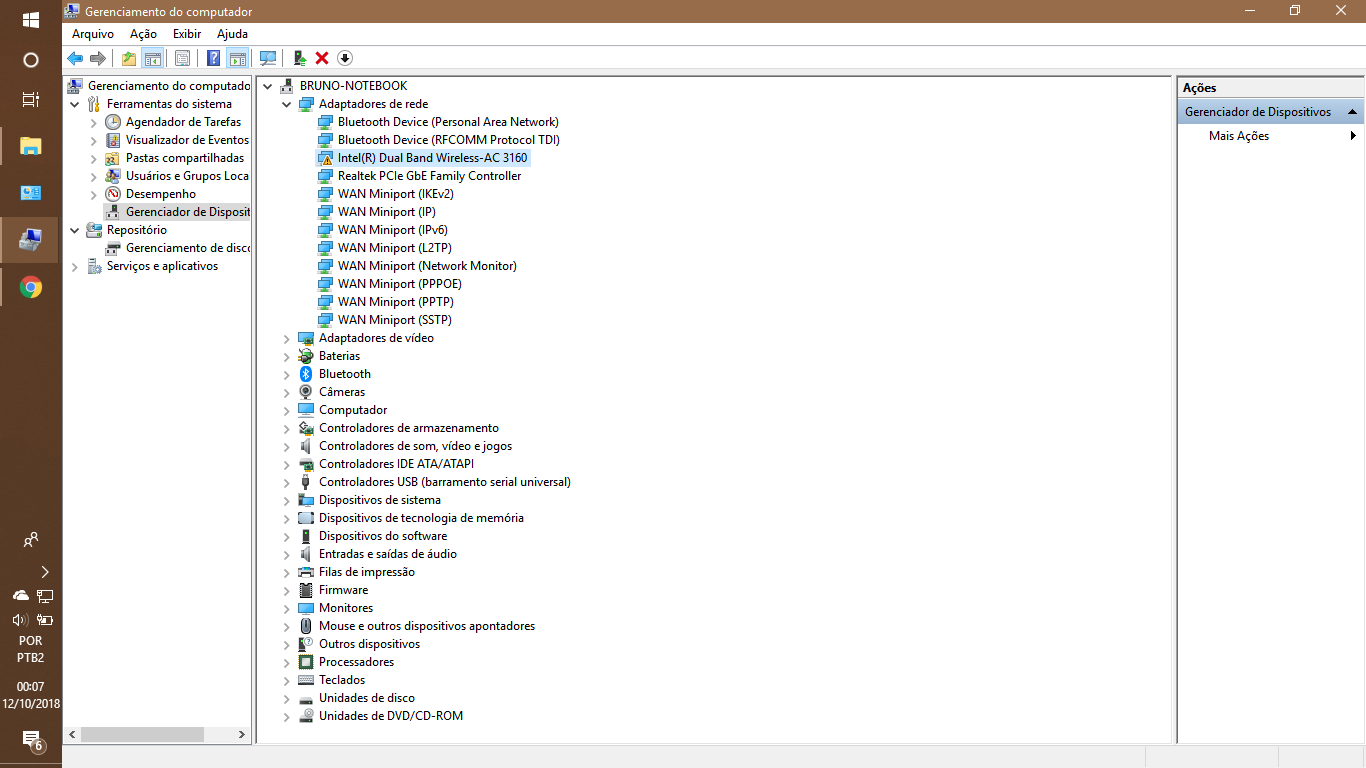Viewport: 1366px width, 768px height.
Task: Click the down-arrow disable device icon
Action: [345, 58]
